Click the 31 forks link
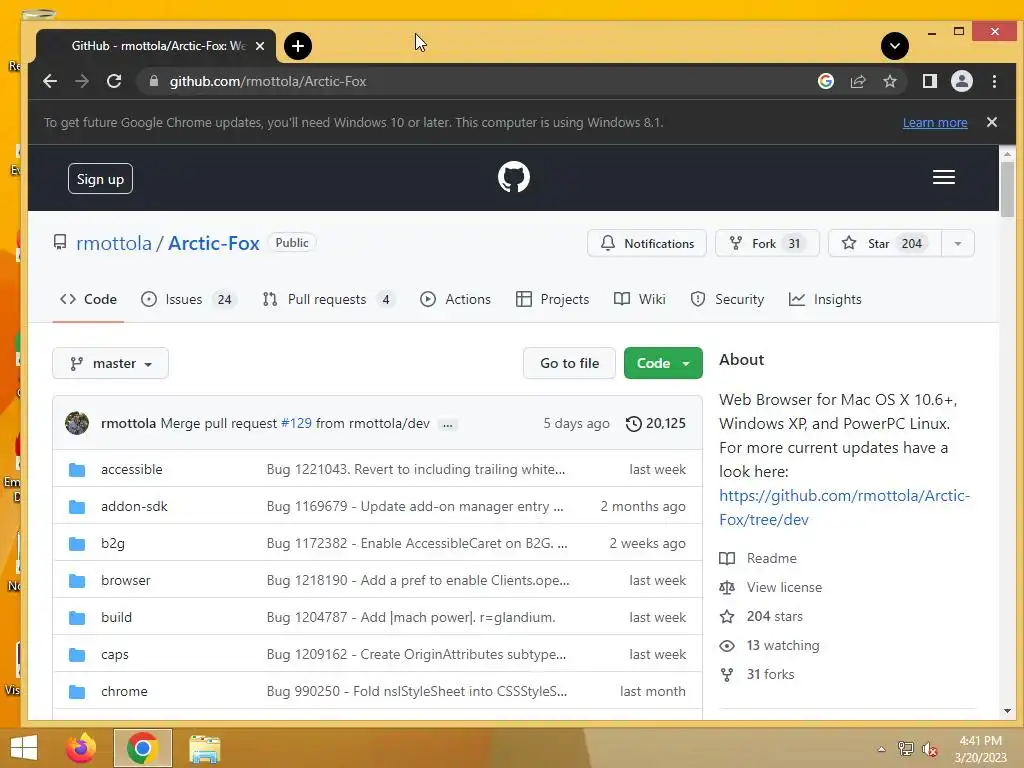 pos(757,674)
